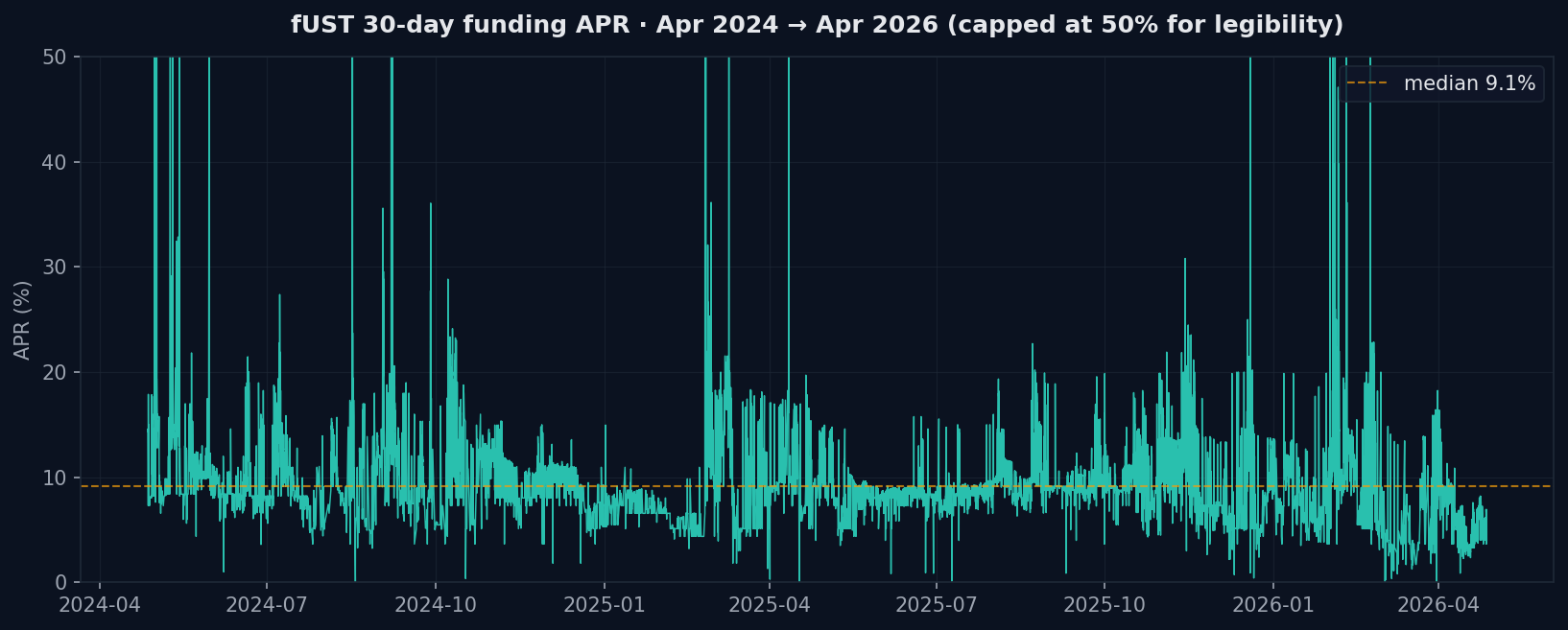Screen dimensions: 1568x630
Task: Click the 'APR (%)' y-axis label
Action: tap(22, 319)
